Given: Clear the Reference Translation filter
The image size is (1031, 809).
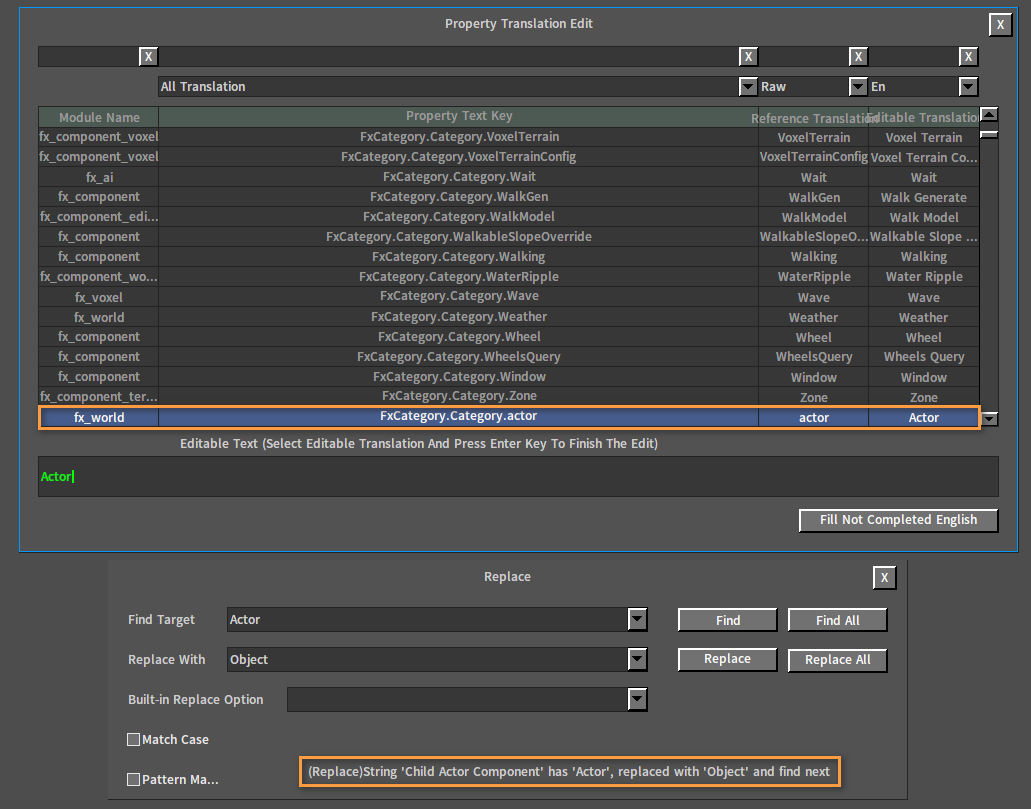Looking at the screenshot, I should coord(858,57).
